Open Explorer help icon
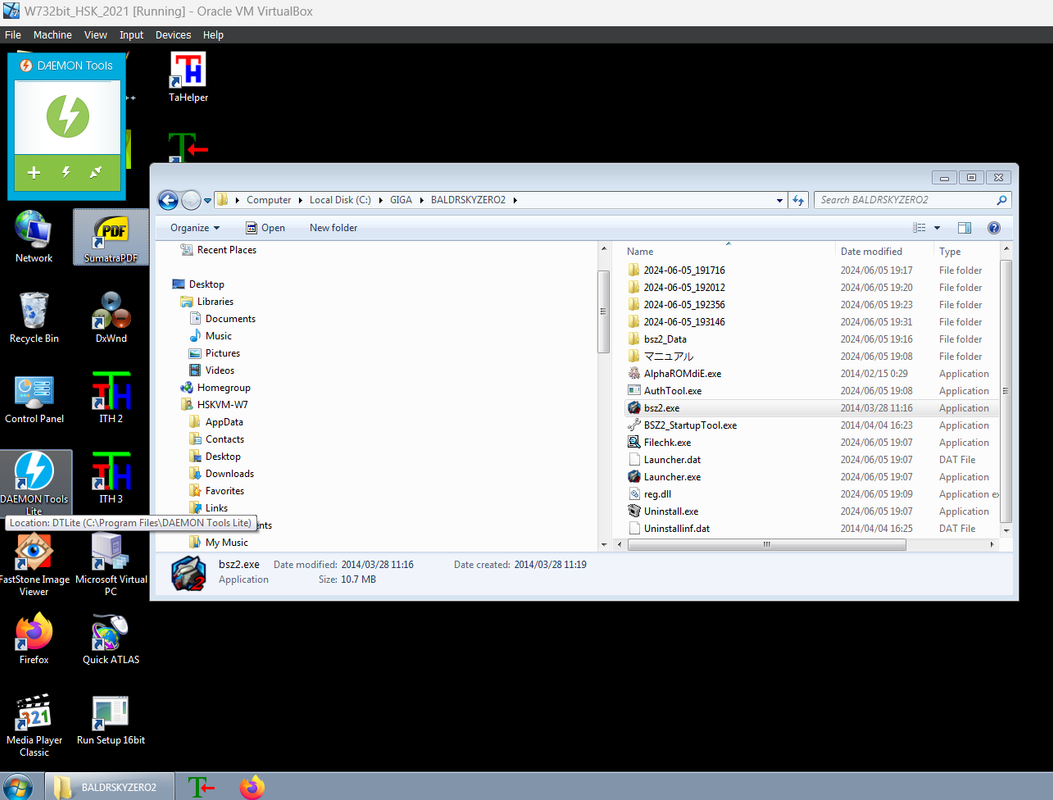 pos(994,228)
